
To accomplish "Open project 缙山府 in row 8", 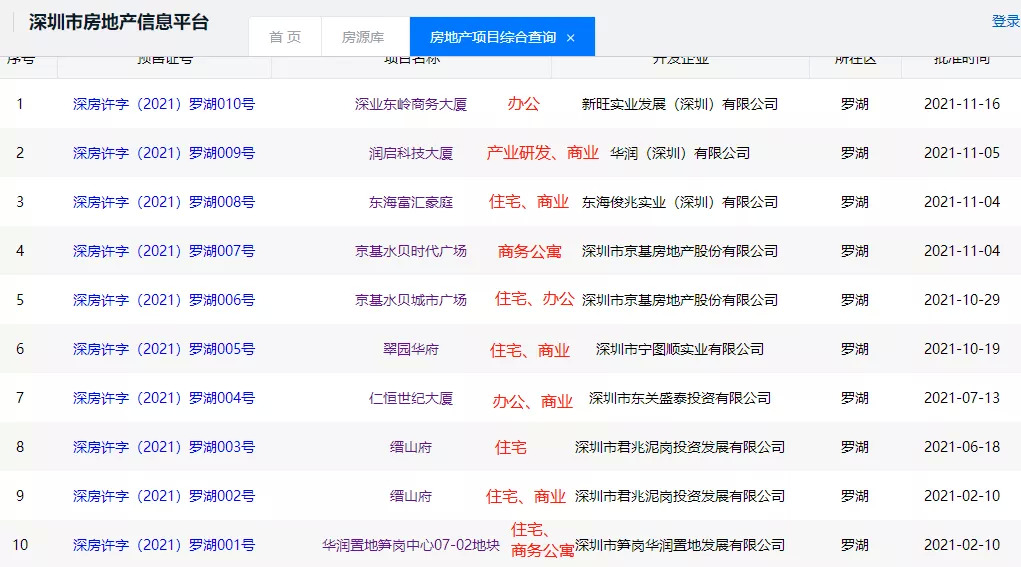I will coord(411,447).
